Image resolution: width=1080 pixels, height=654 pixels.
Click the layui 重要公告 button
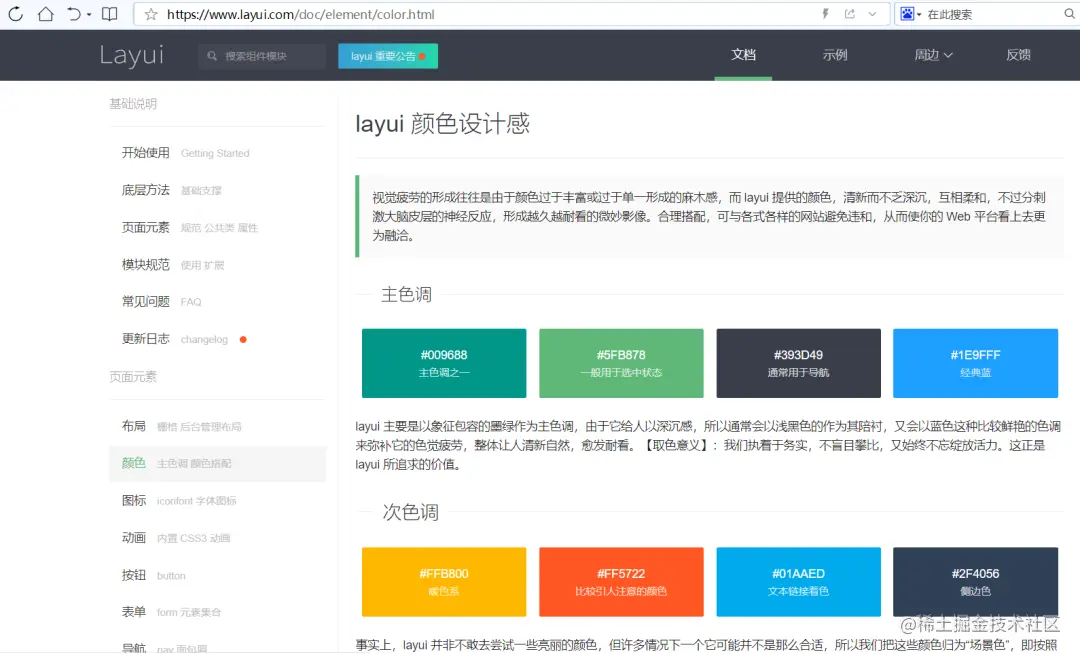coord(387,56)
